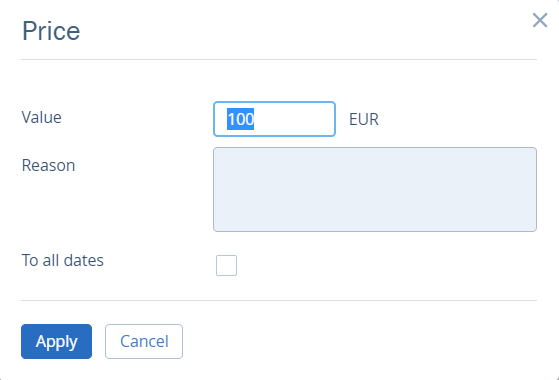The width and height of the screenshot is (559, 380).
Task: Click the word "dates" in To all dates
Action: tap(84, 260)
